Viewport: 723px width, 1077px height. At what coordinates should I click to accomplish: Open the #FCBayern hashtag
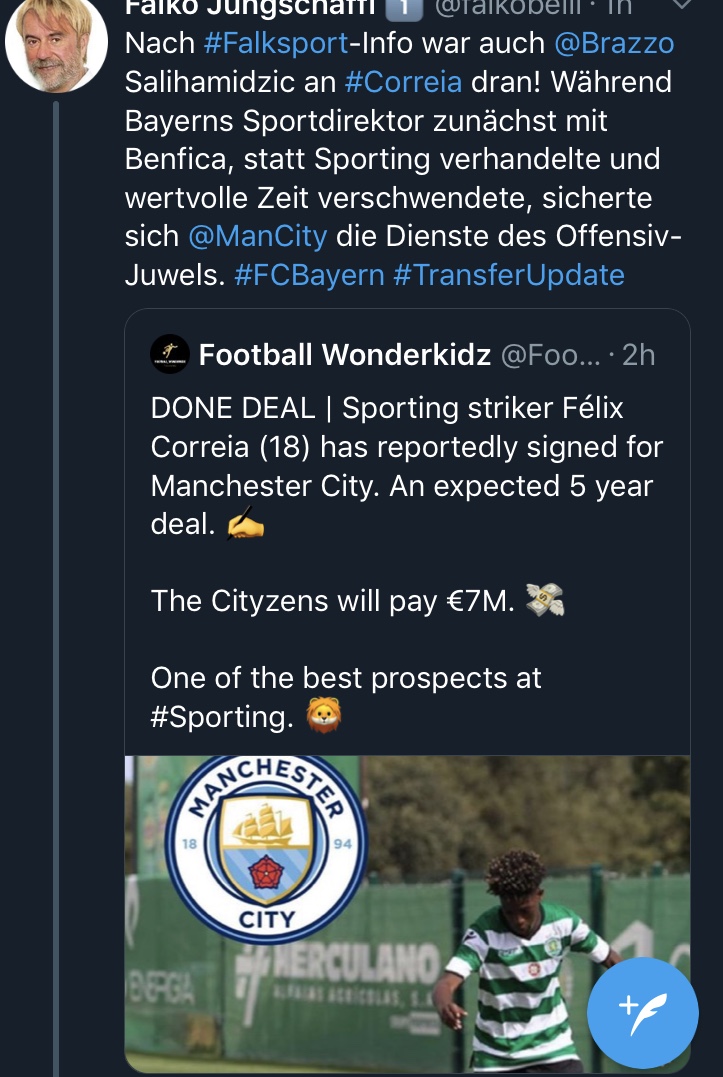pos(309,275)
